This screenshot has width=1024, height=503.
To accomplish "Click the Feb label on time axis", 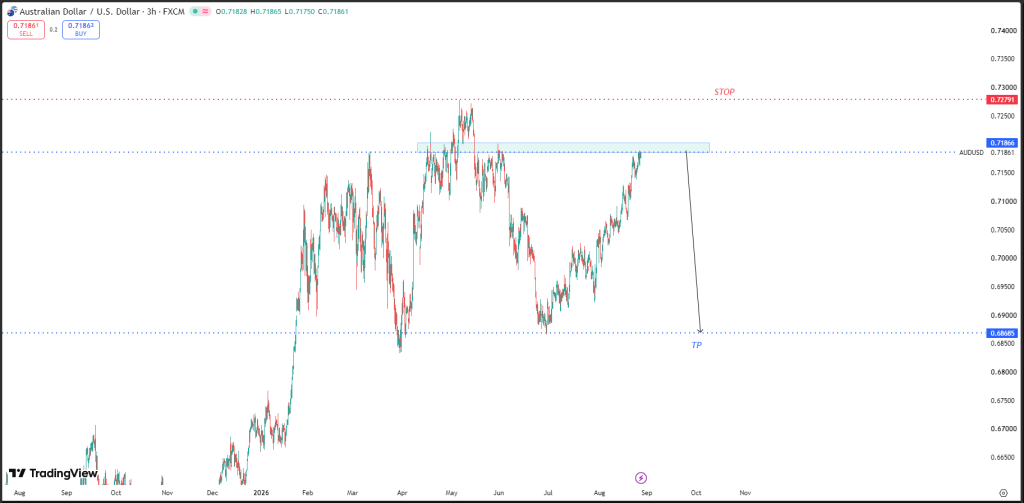I will pyautogui.click(x=309, y=493).
